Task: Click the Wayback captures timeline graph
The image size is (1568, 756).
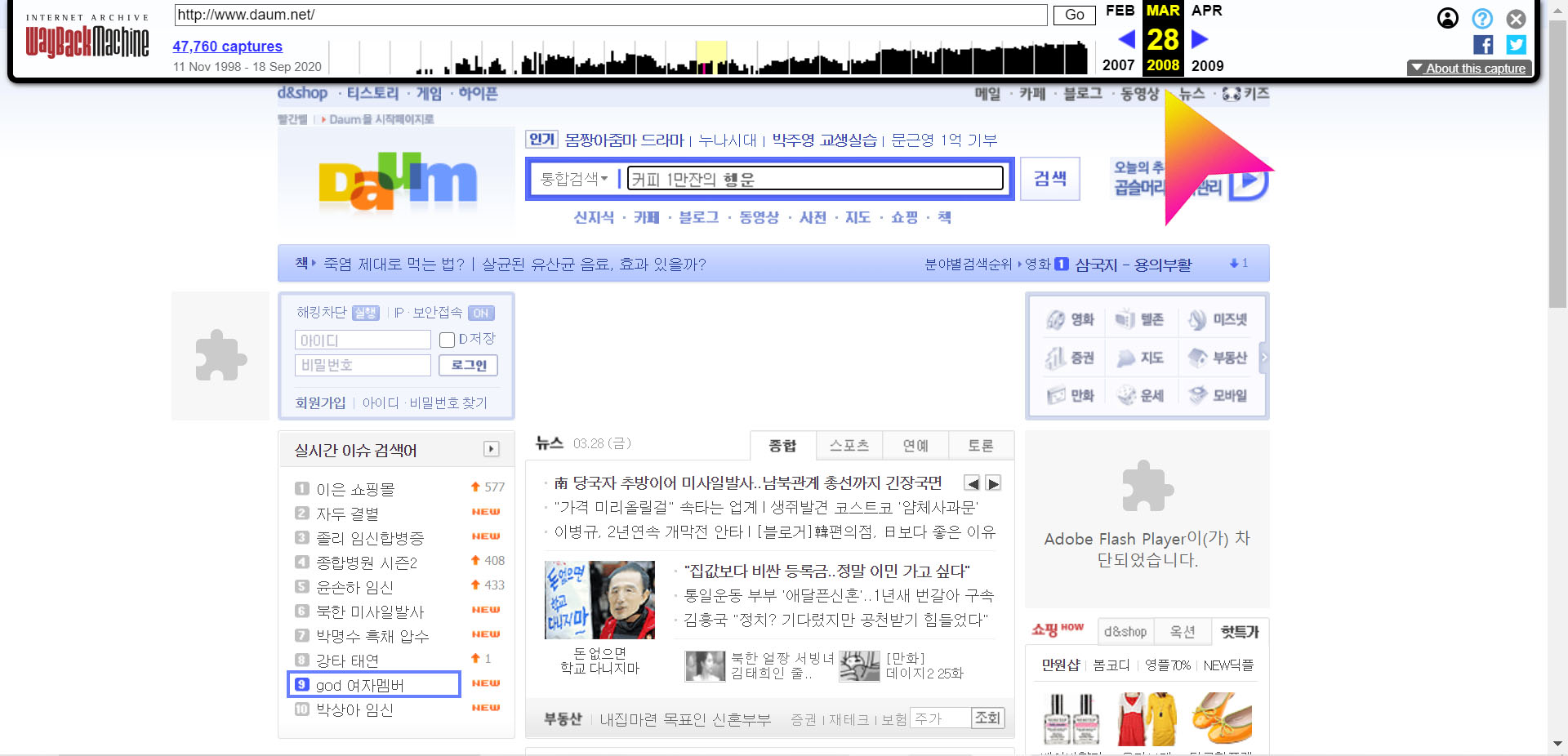Action: [710, 57]
